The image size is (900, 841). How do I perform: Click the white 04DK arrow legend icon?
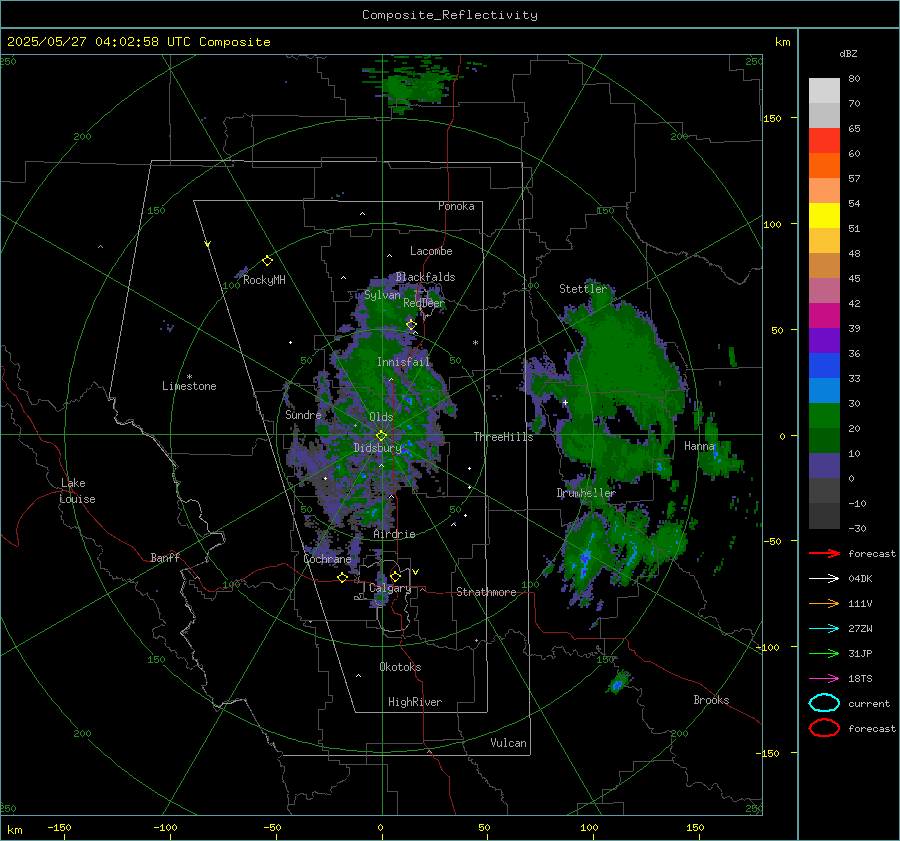(x=824, y=578)
